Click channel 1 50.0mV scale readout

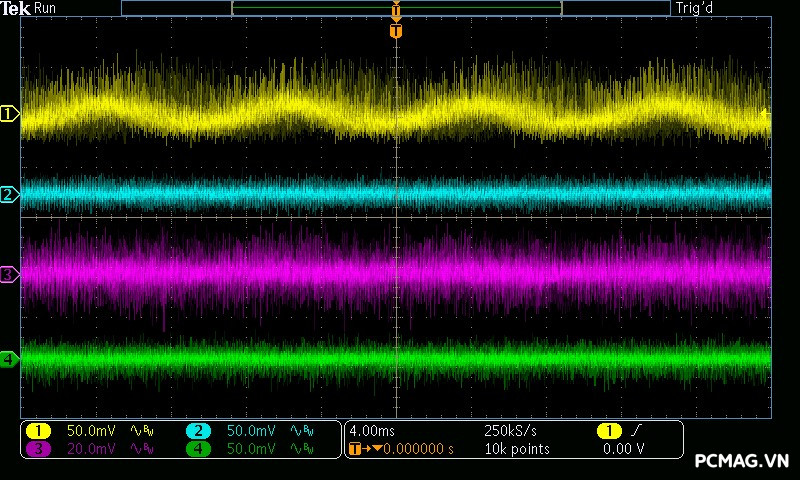pyautogui.click(x=90, y=430)
